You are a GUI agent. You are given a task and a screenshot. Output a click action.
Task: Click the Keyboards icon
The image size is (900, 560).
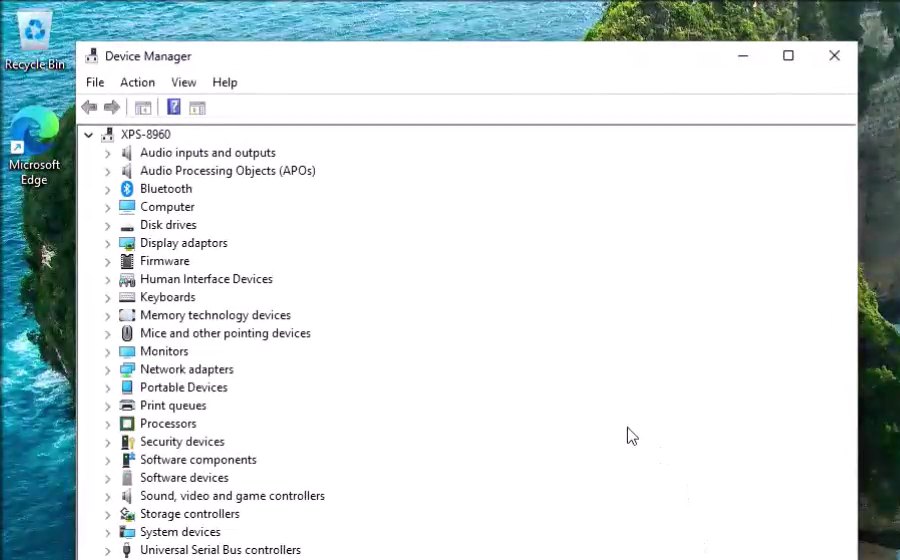127,297
